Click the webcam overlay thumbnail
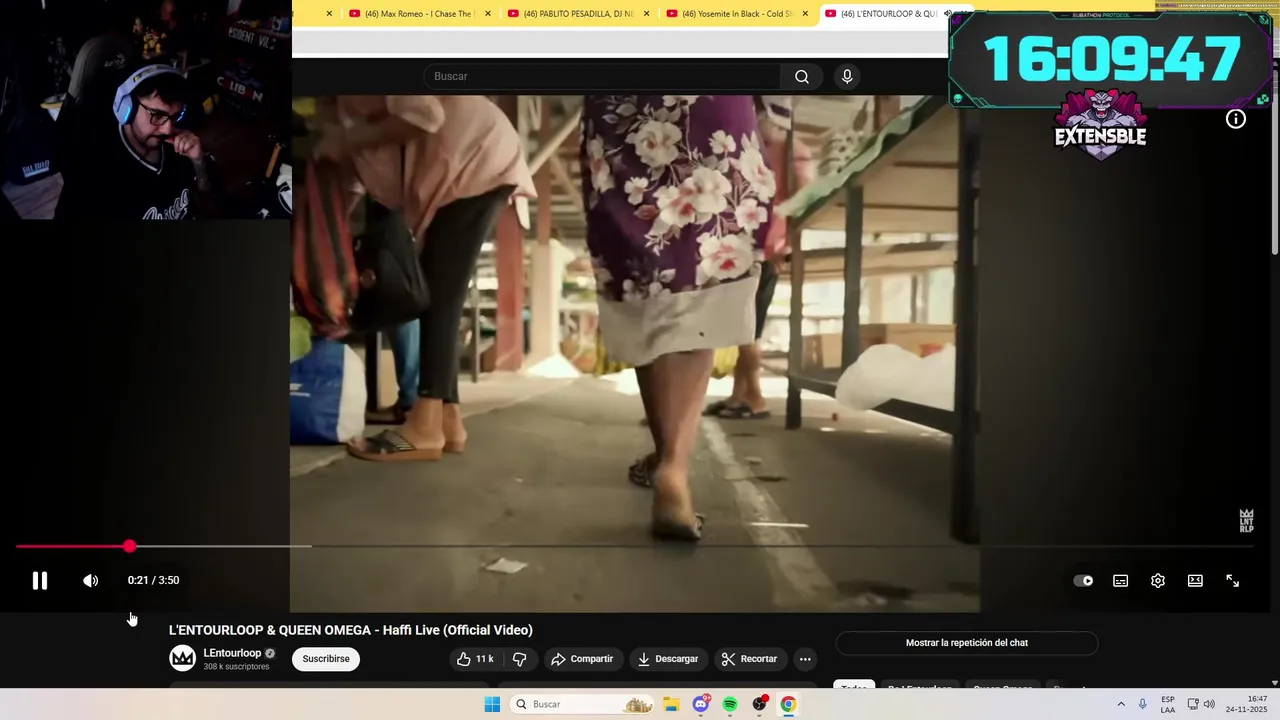 coord(146,110)
